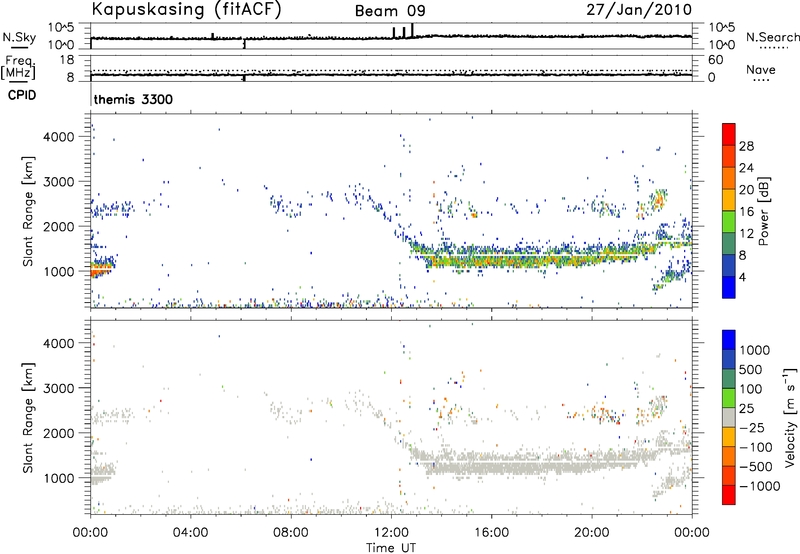This screenshot has height=554, width=800.
Task: Click the -25 label on Velocity colorbar
Action: 752,428
